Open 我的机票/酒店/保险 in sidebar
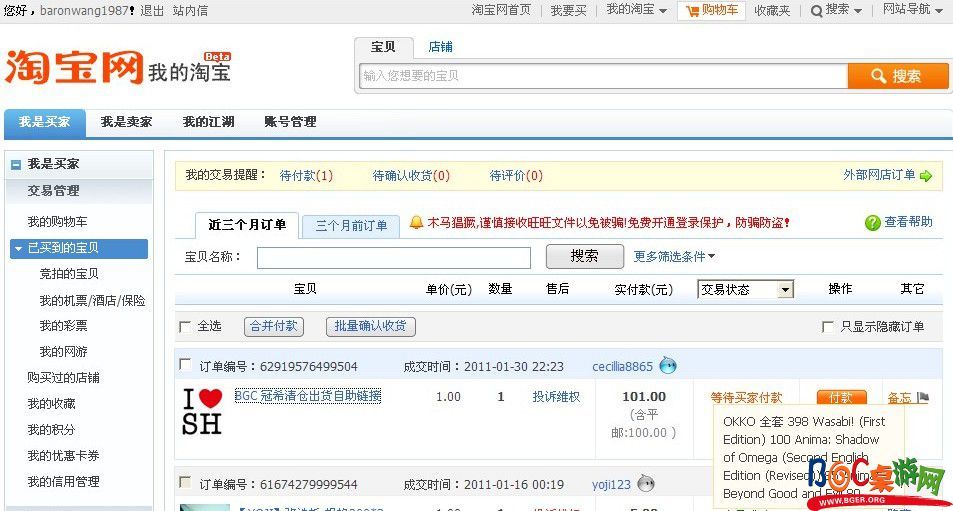 92,301
